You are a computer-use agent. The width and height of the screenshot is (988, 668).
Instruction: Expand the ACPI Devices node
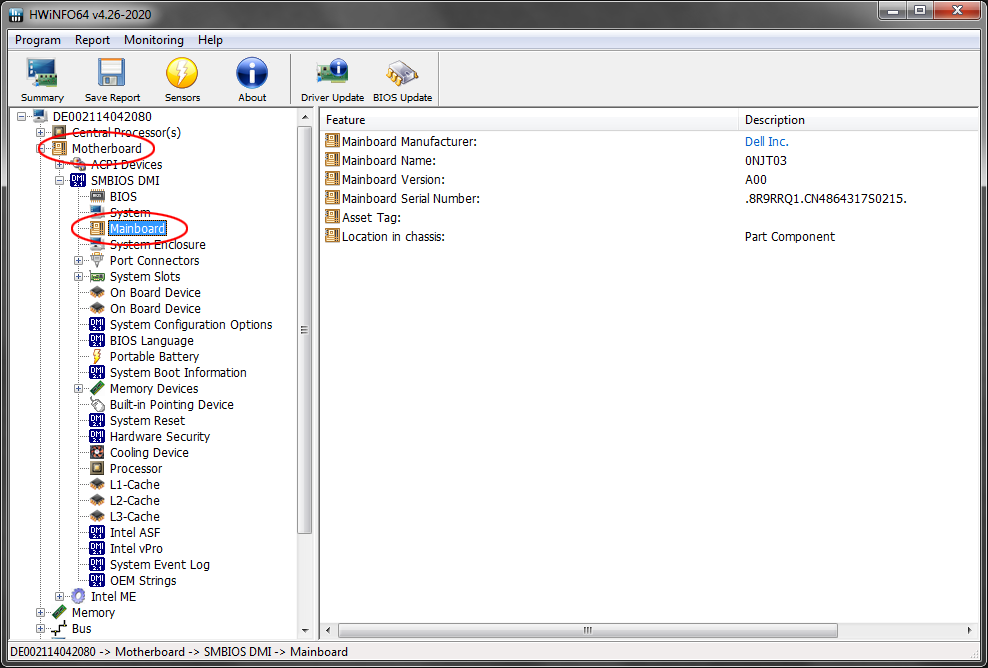pyautogui.click(x=60, y=164)
